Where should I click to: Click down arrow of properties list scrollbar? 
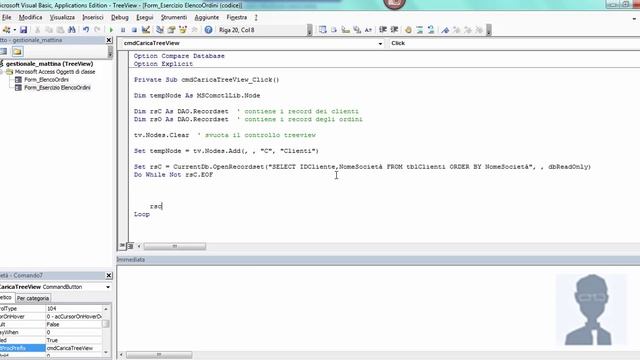click(x=106, y=352)
